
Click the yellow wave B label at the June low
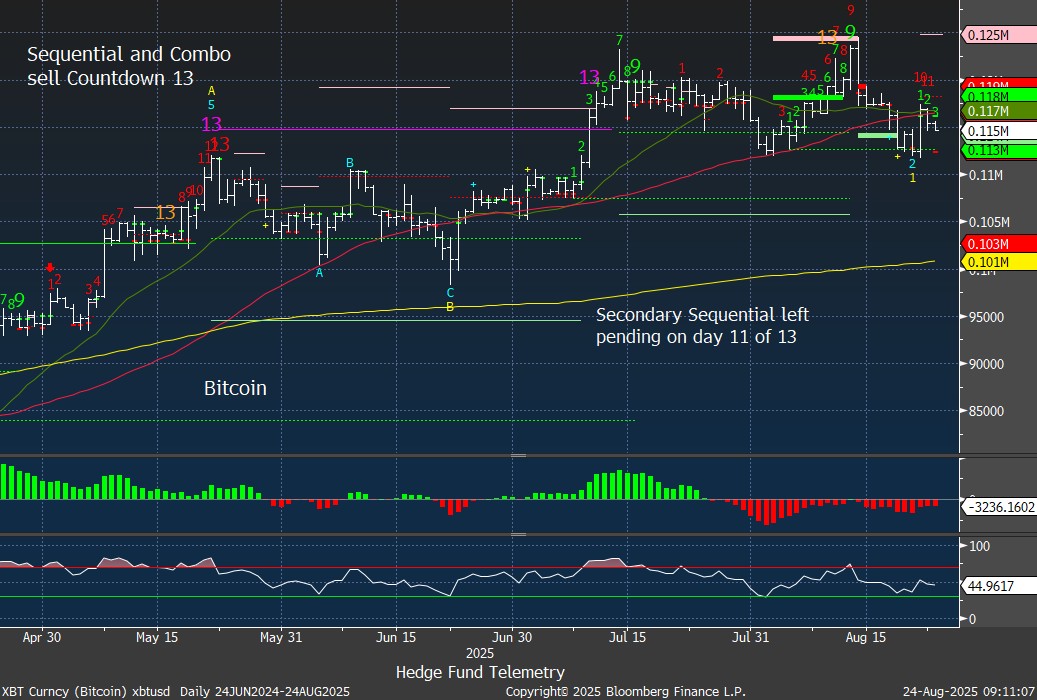450,307
